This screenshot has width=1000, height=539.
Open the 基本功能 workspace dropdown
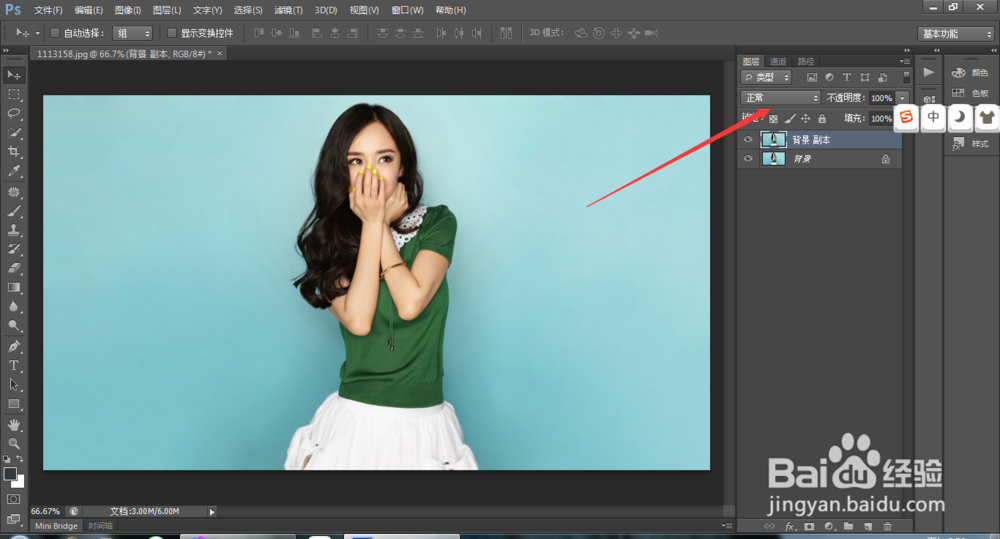click(x=957, y=34)
